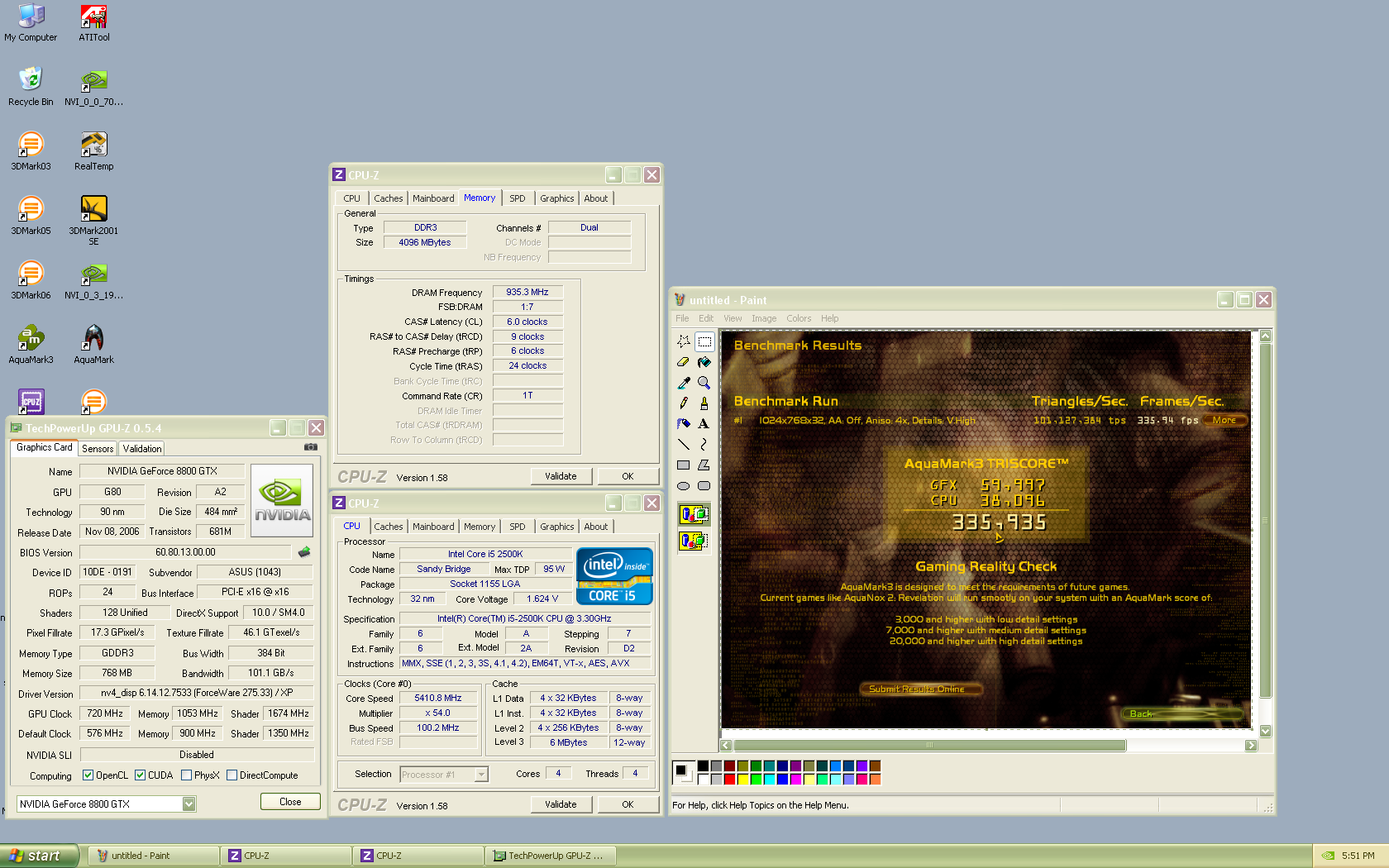This screenshot has height=868, width=1389.
Task: Switch to Validation tab in GPU-Z
Action: tap(142, 448)
